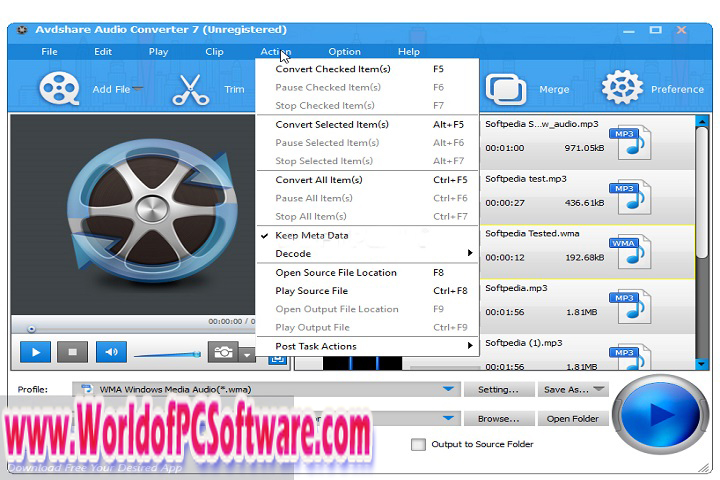Close the open Action menu
720x480 pixels.
pyautogui.click(x=276, y=51)
